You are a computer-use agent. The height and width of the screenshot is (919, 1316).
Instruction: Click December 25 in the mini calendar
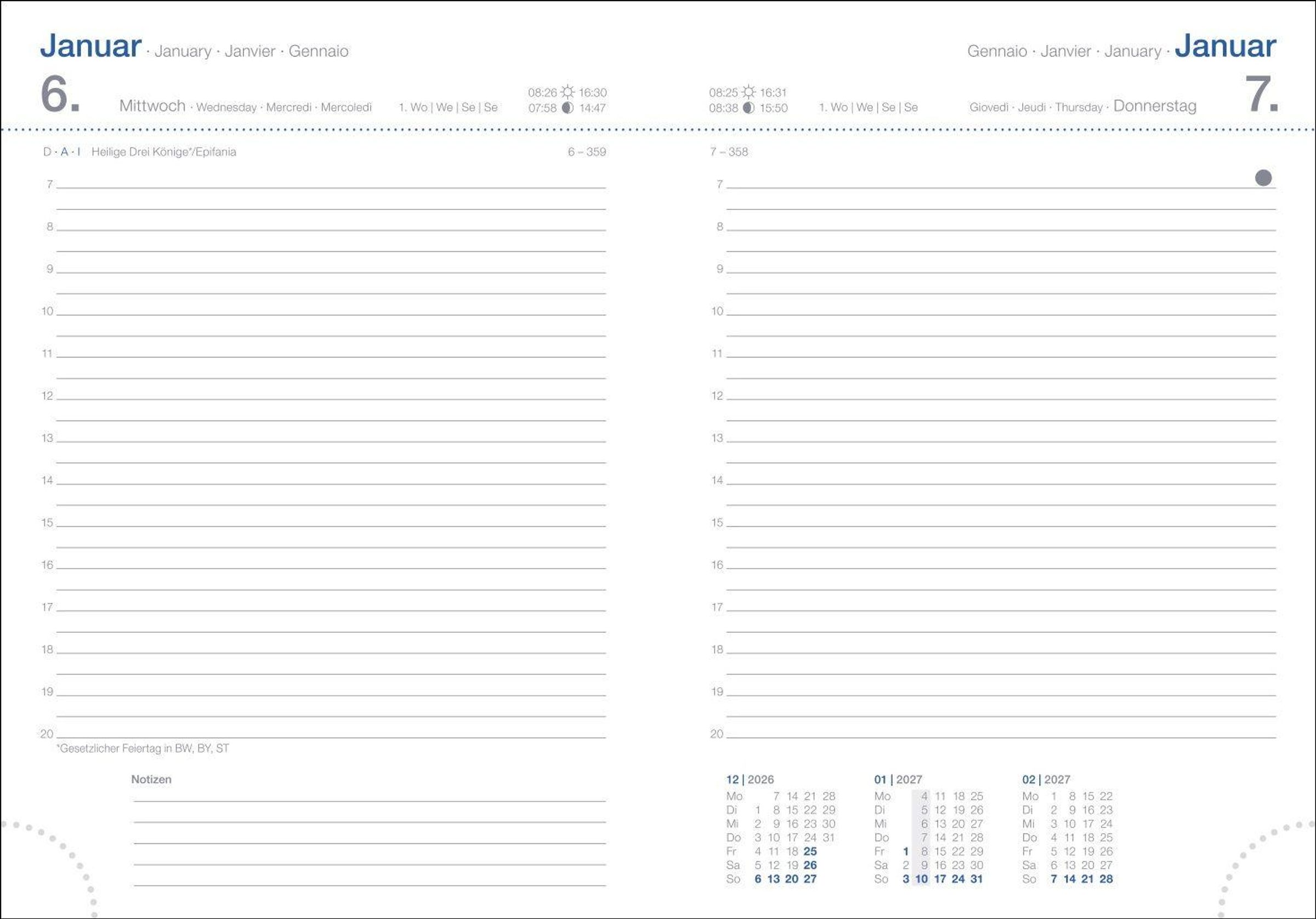pos(810,852)
